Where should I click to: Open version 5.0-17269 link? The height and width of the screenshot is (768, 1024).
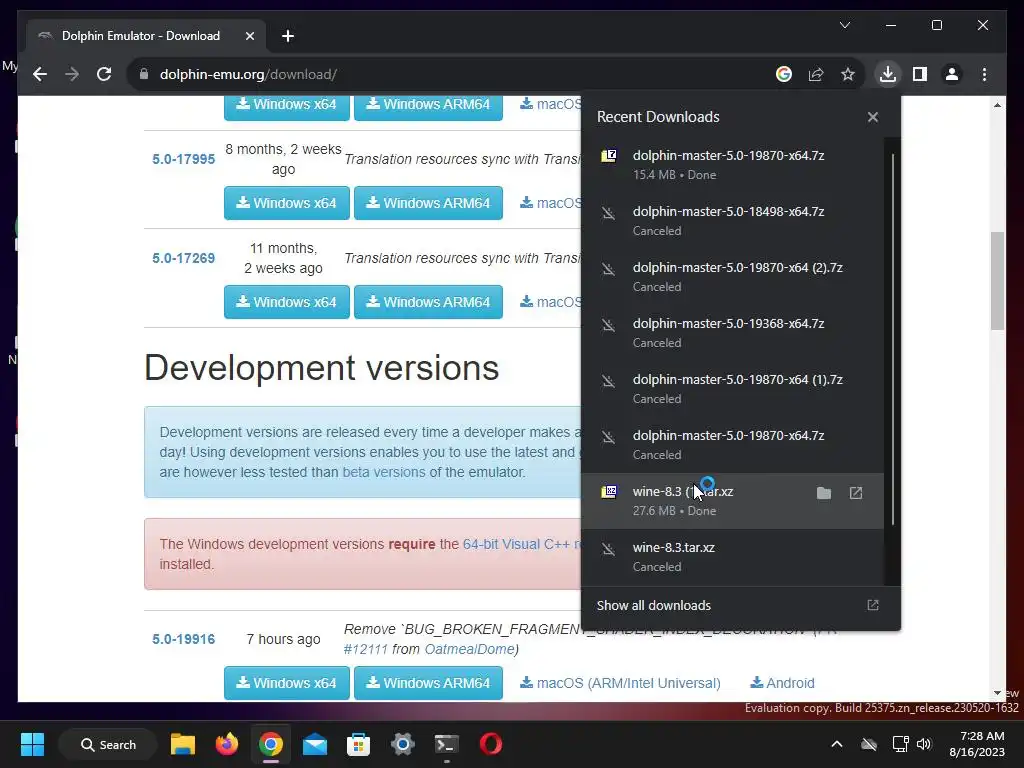[x=184, y=258]
